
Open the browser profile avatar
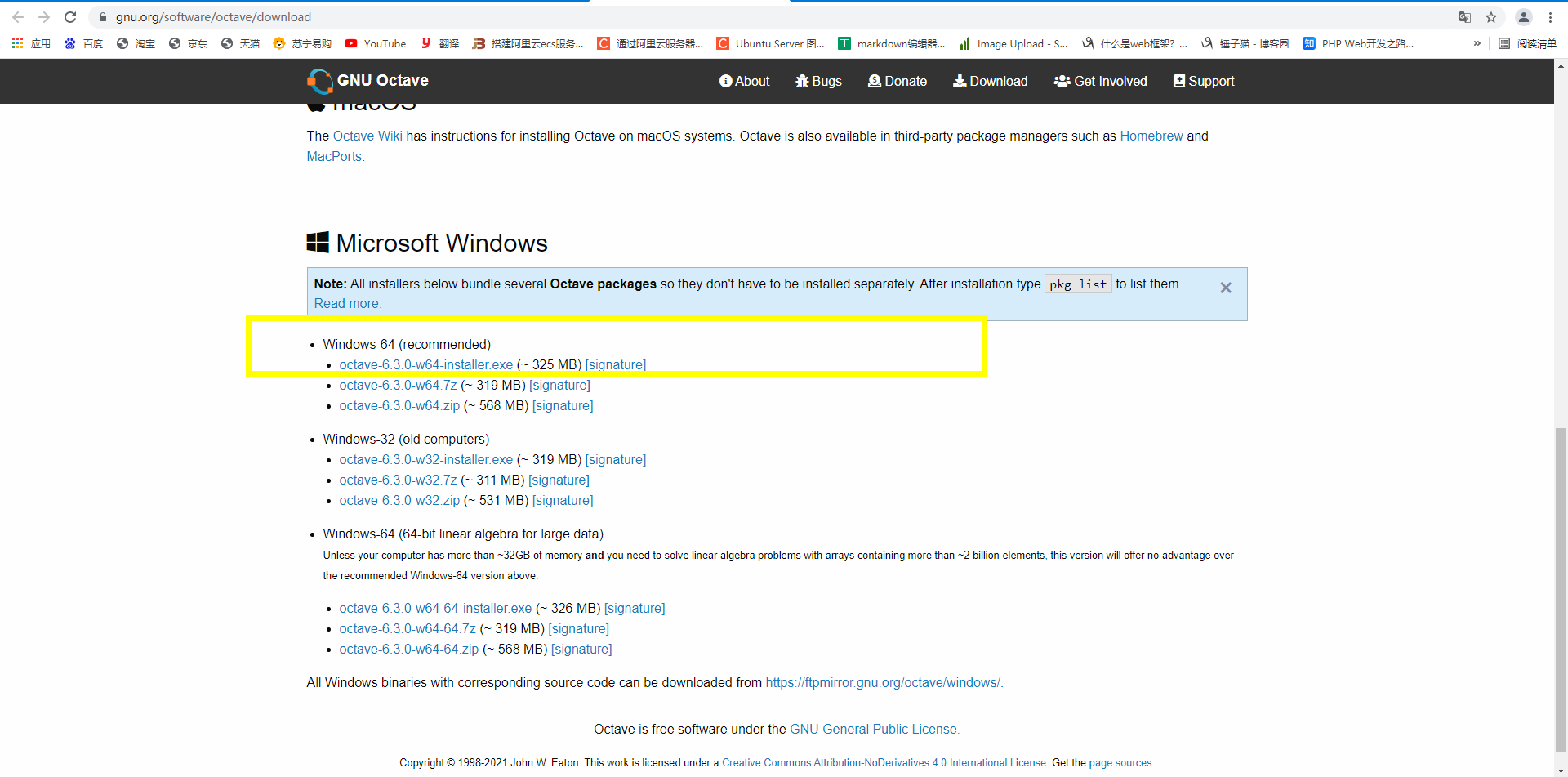click(x=1524, y=17)
